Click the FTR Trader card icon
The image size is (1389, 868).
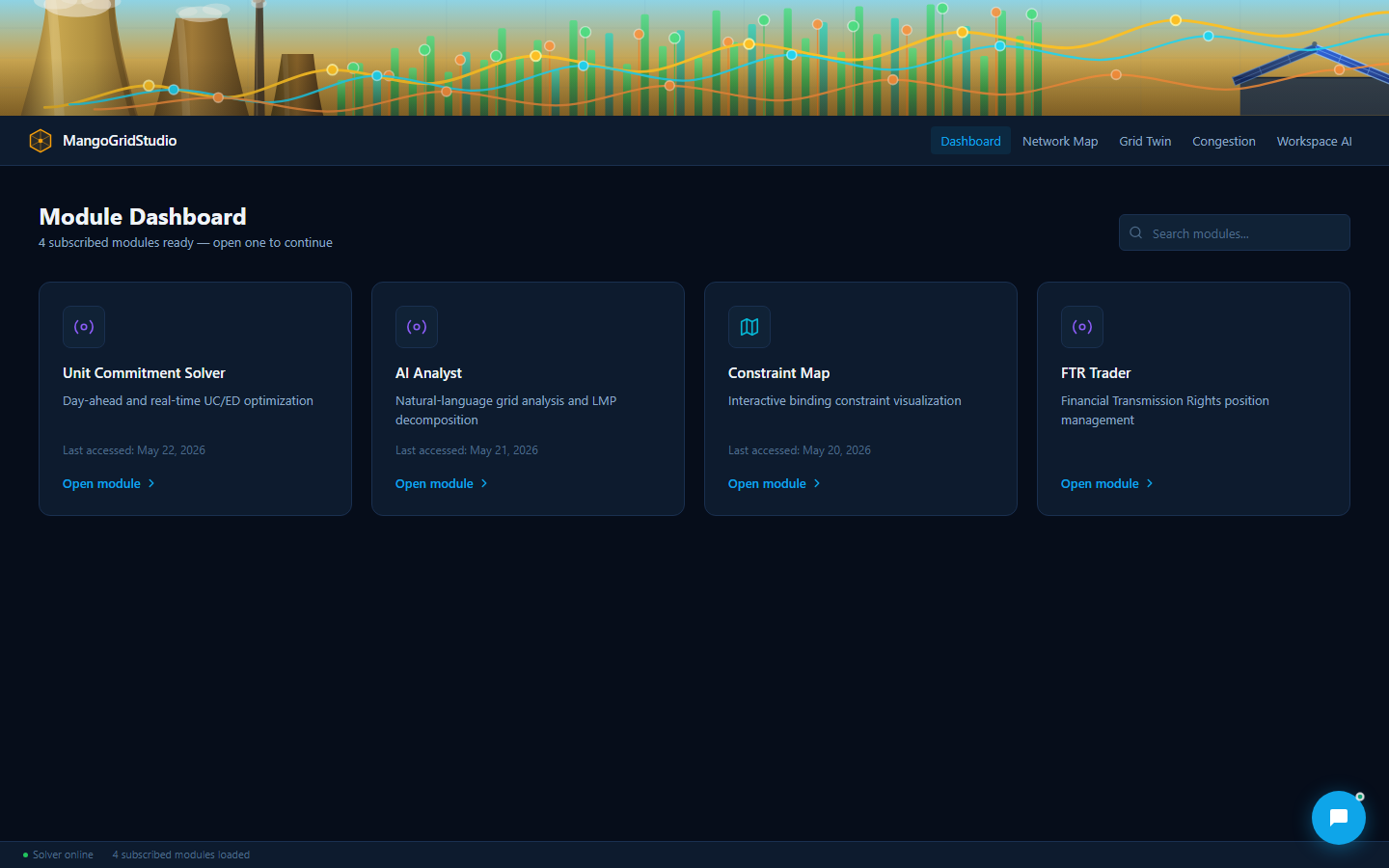pyautogui.click(x=1082, y=327)
